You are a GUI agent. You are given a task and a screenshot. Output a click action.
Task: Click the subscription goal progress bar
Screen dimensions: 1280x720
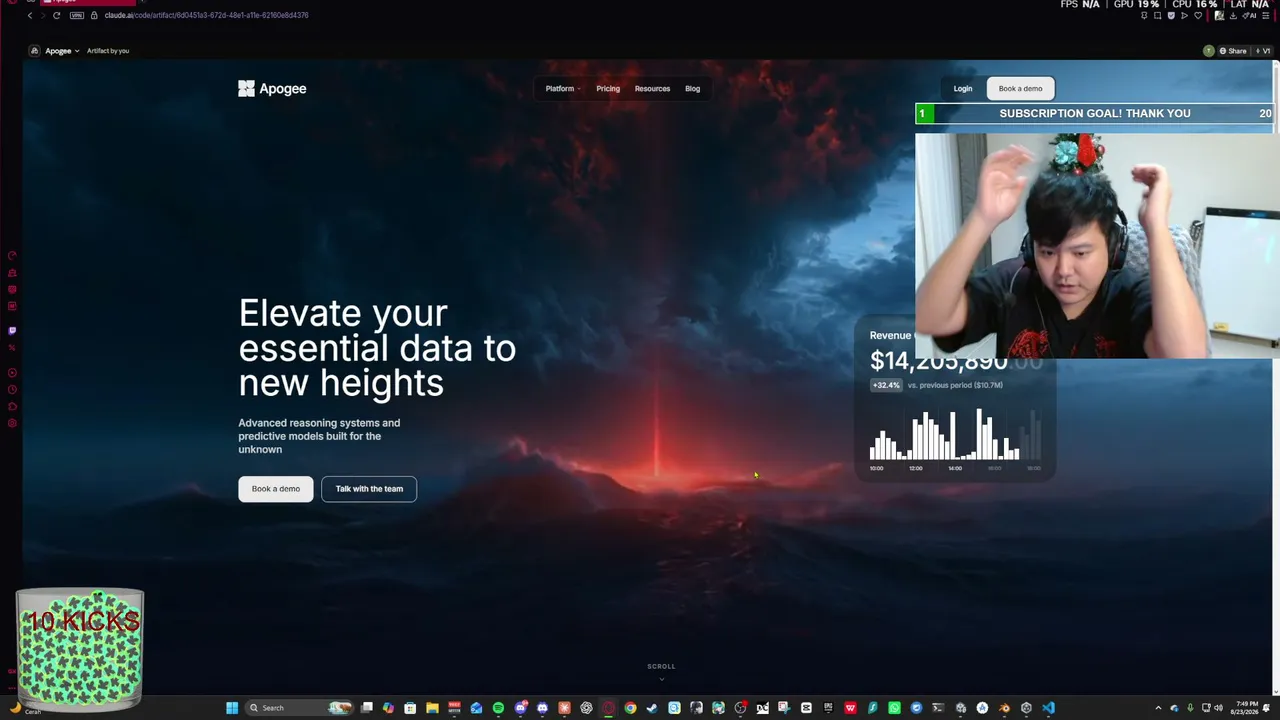1095,114
